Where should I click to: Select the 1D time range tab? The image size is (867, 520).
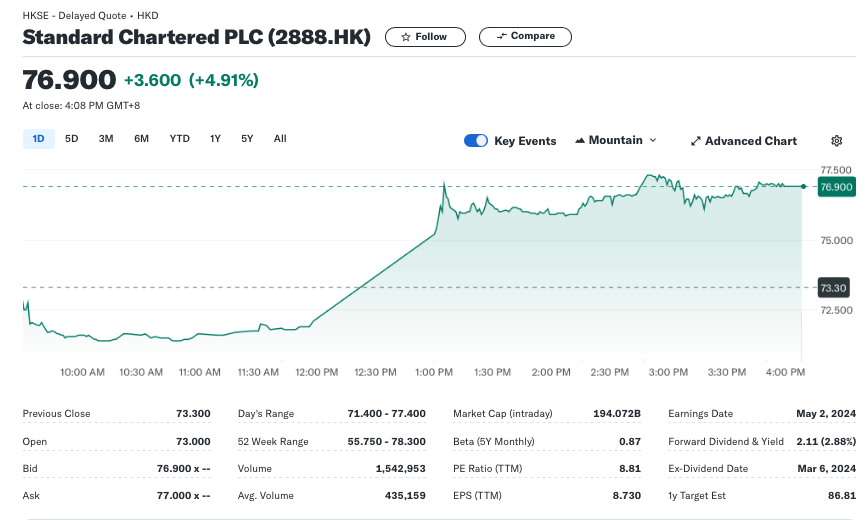coord(39,139)
